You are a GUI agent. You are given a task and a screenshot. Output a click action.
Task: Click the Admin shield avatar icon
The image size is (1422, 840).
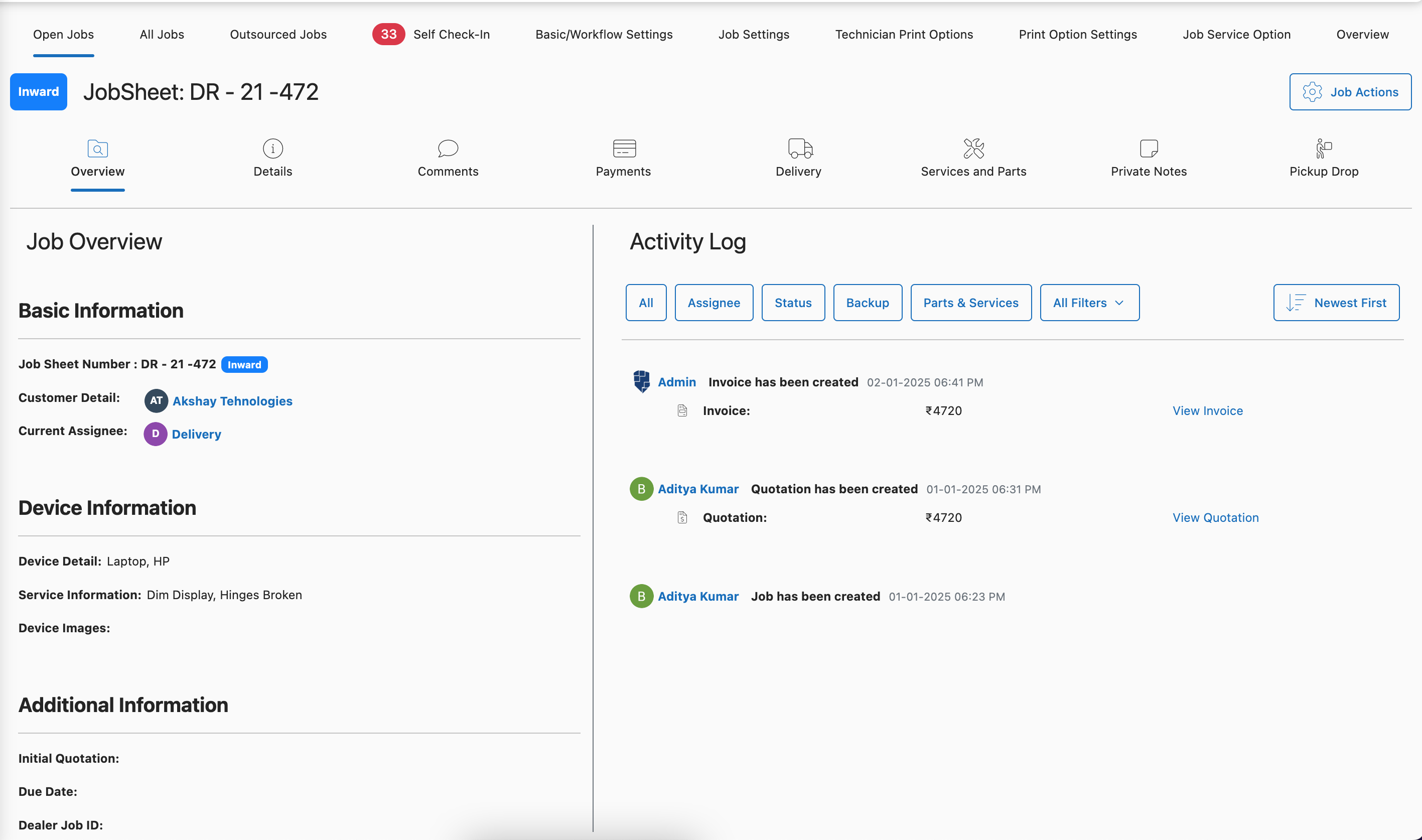click(641, 381)
